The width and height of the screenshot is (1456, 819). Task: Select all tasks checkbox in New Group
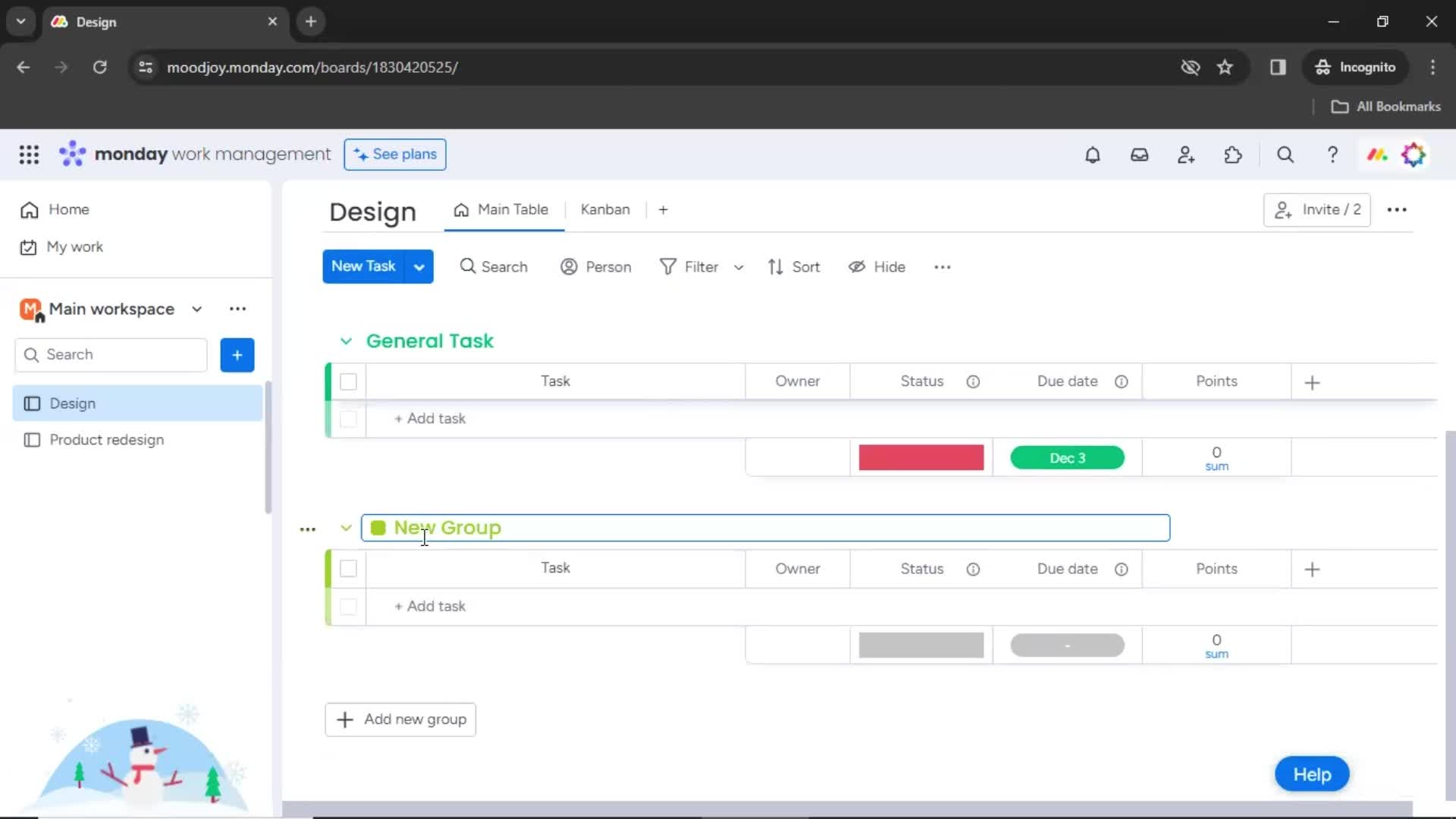(348, 568)
